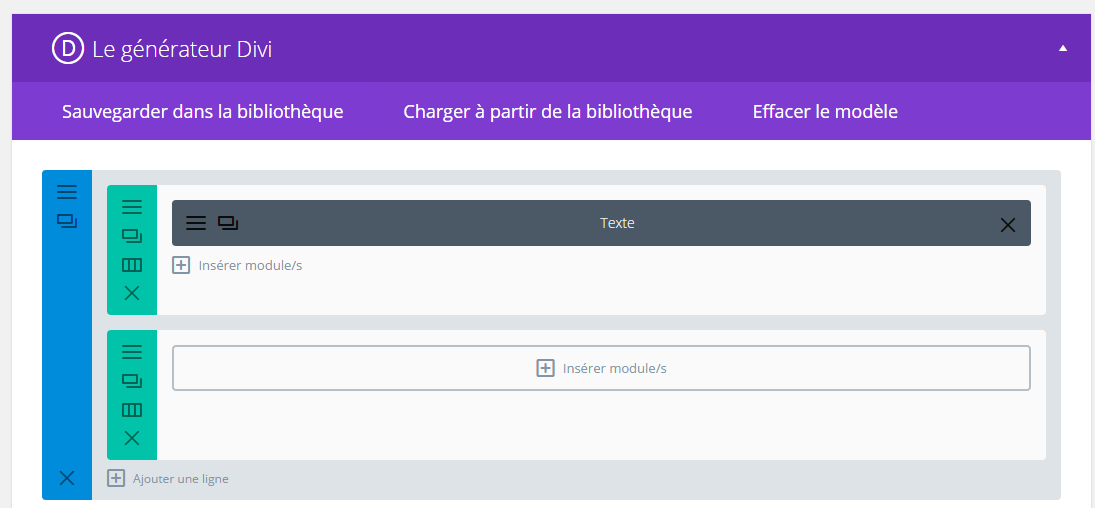
Task: Remove the Texte module
Action: coord(1008,224)
